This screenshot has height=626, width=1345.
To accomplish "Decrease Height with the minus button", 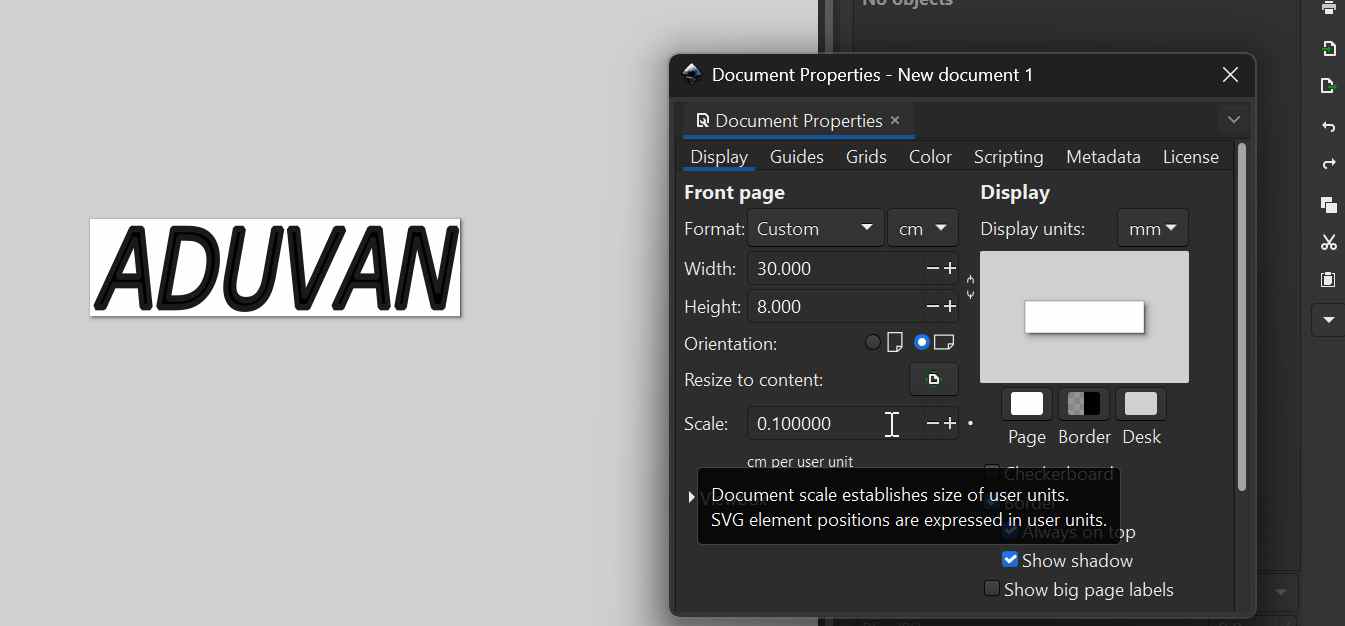I will [x=932, y=307].
